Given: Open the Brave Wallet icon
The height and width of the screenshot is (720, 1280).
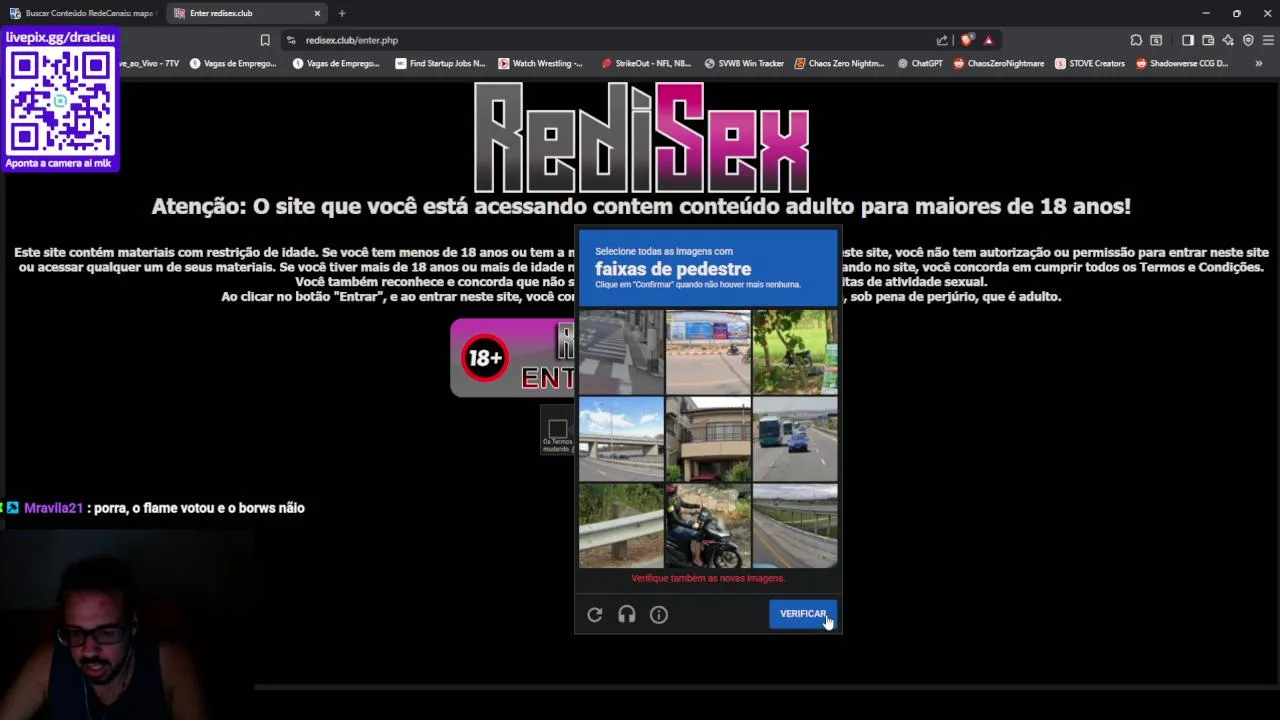Looking at the screenshot, I should pyautogui.click(x=1208, y=40).
